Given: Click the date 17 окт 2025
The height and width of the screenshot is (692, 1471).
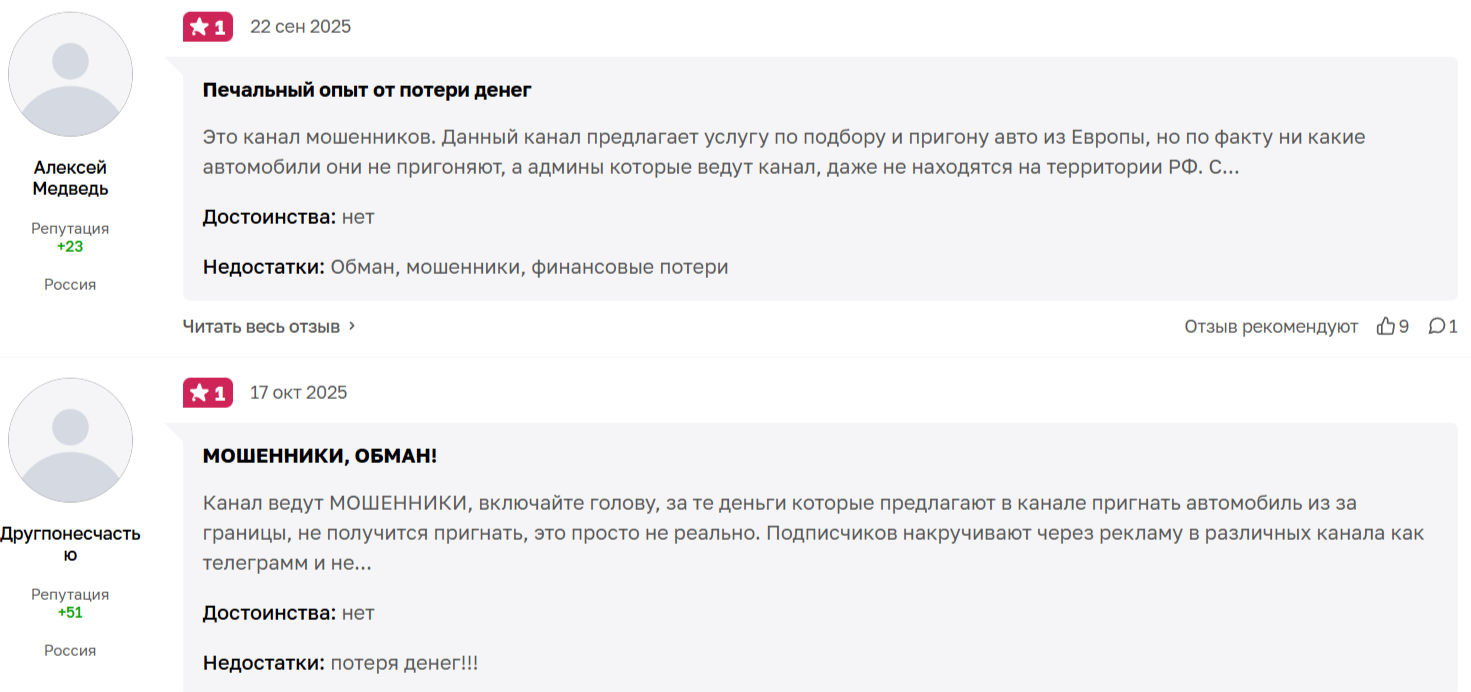Looking at the screenshot, I should point(298,393).
